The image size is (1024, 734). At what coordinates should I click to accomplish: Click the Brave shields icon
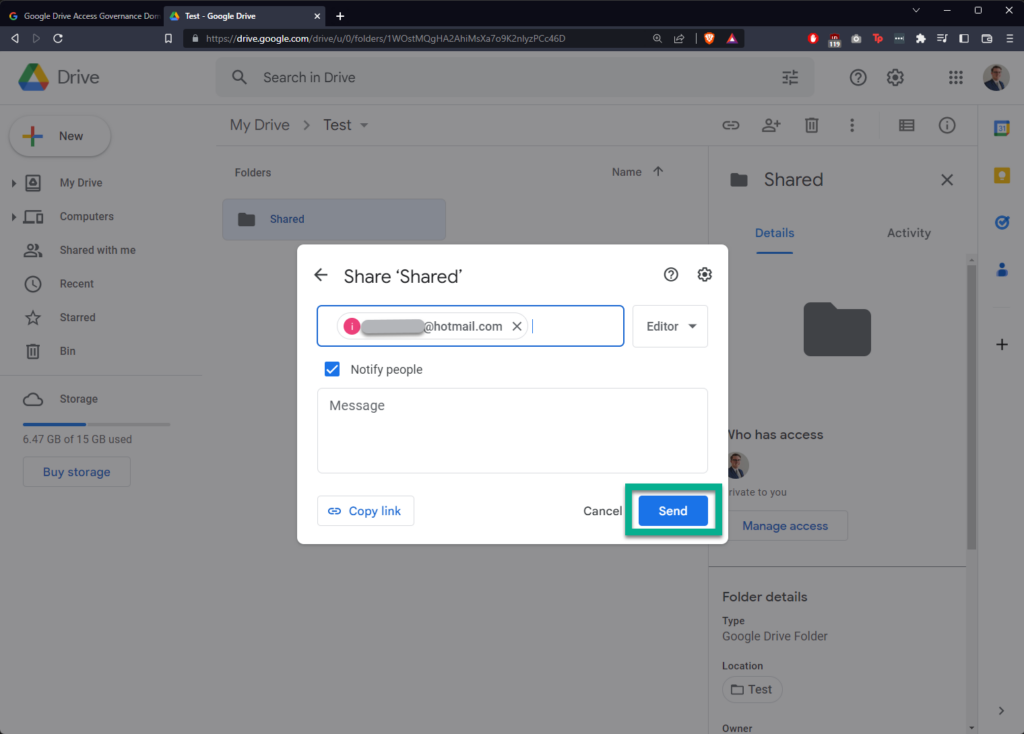[x=709, y=39]
